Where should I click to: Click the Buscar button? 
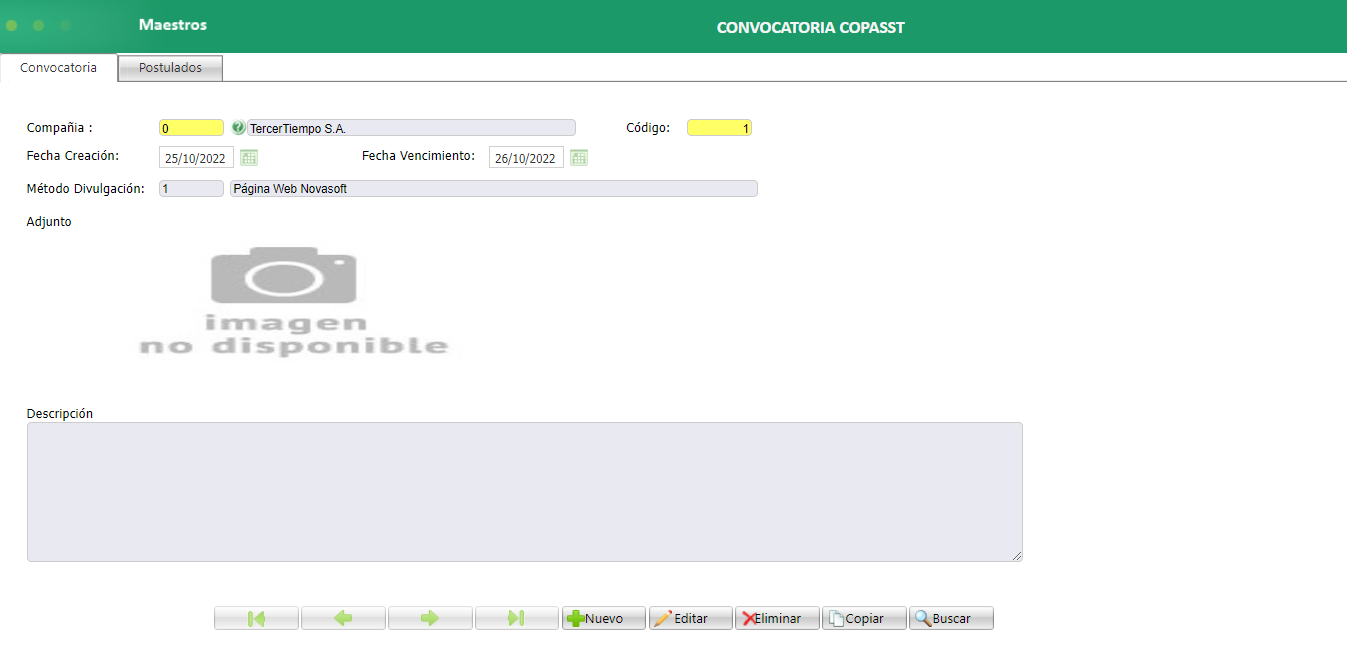coord(951,618)
